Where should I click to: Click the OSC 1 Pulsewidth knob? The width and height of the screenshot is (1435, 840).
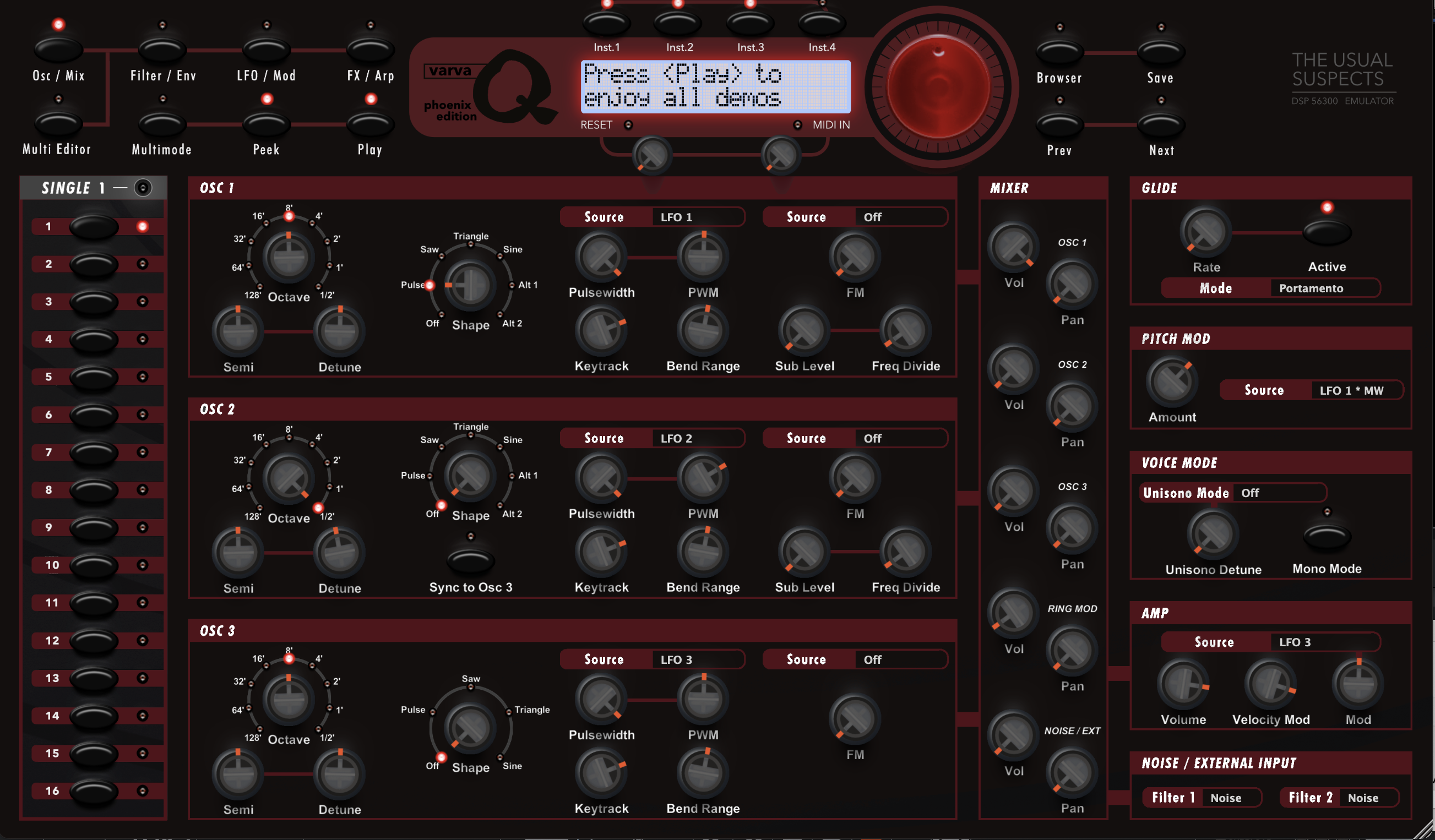601,257
